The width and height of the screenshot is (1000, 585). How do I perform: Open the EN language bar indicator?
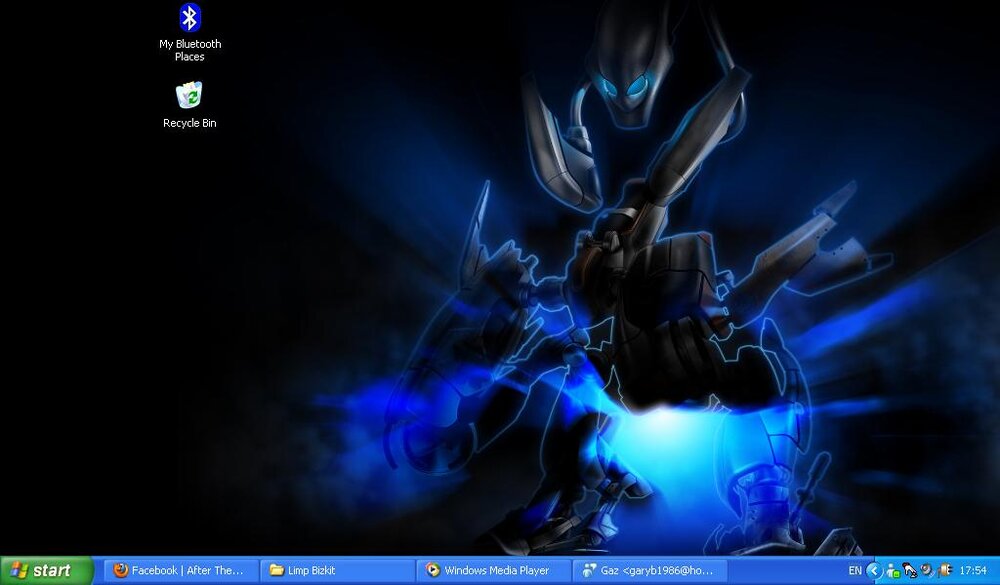[855, 570]
